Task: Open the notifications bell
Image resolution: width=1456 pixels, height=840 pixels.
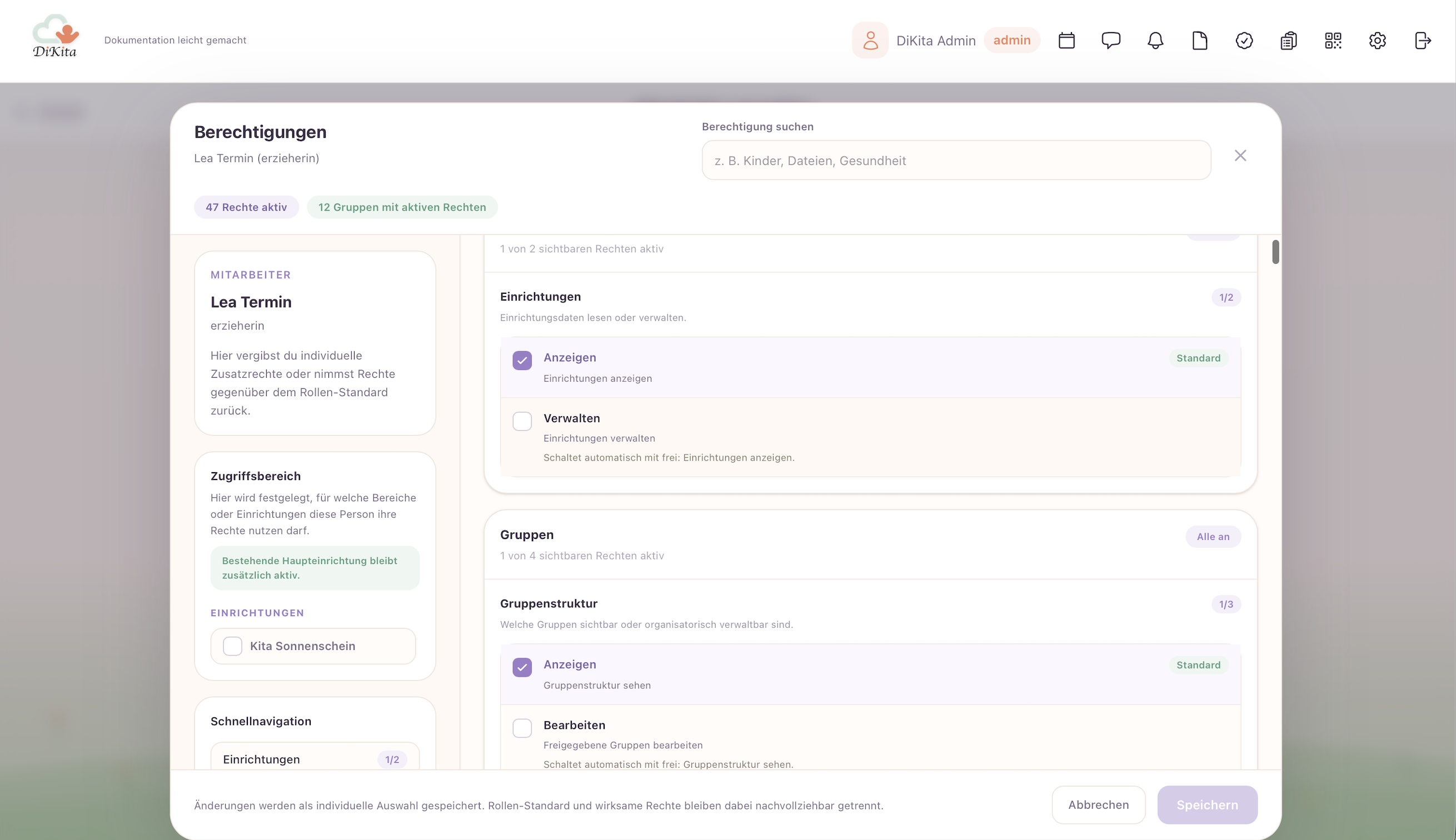Action: coord(1155,41)
